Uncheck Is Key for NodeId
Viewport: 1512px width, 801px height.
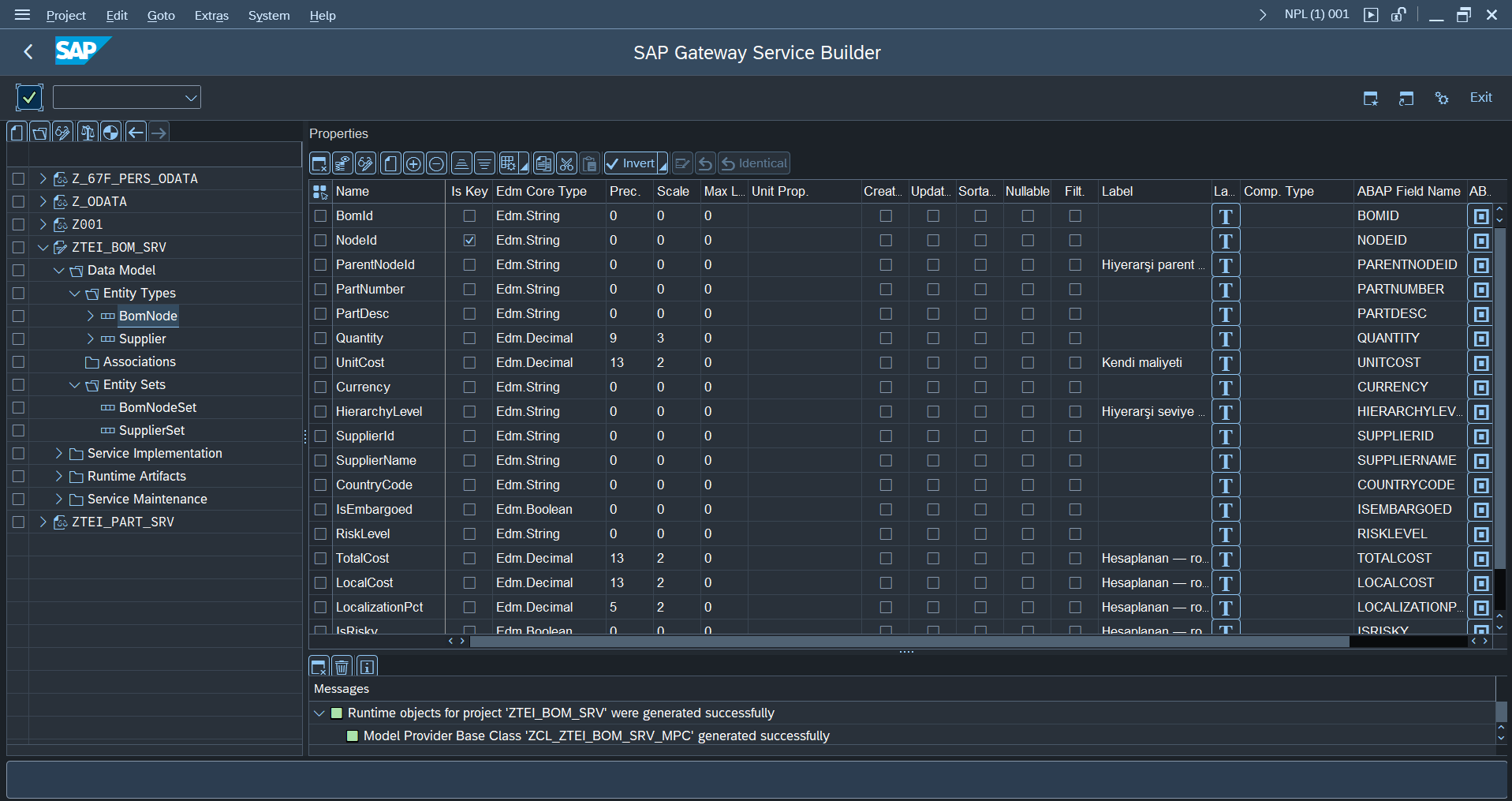click(x=469, y=240)
